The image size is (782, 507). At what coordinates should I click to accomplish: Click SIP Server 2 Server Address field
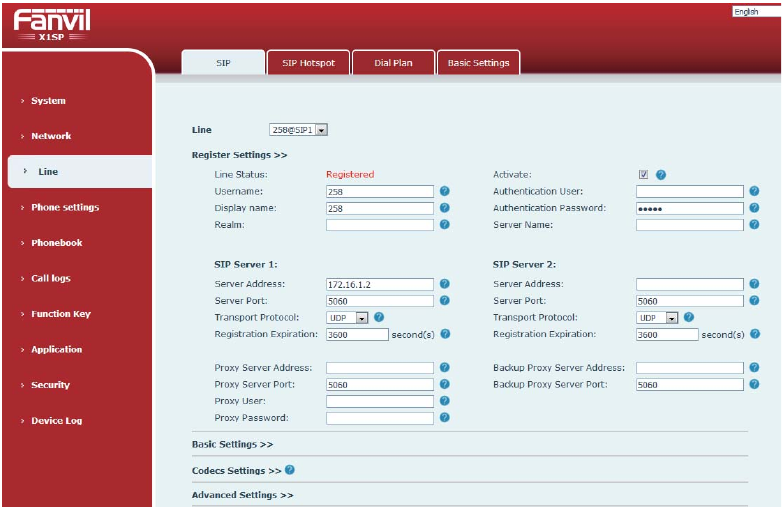pos(690,284)
